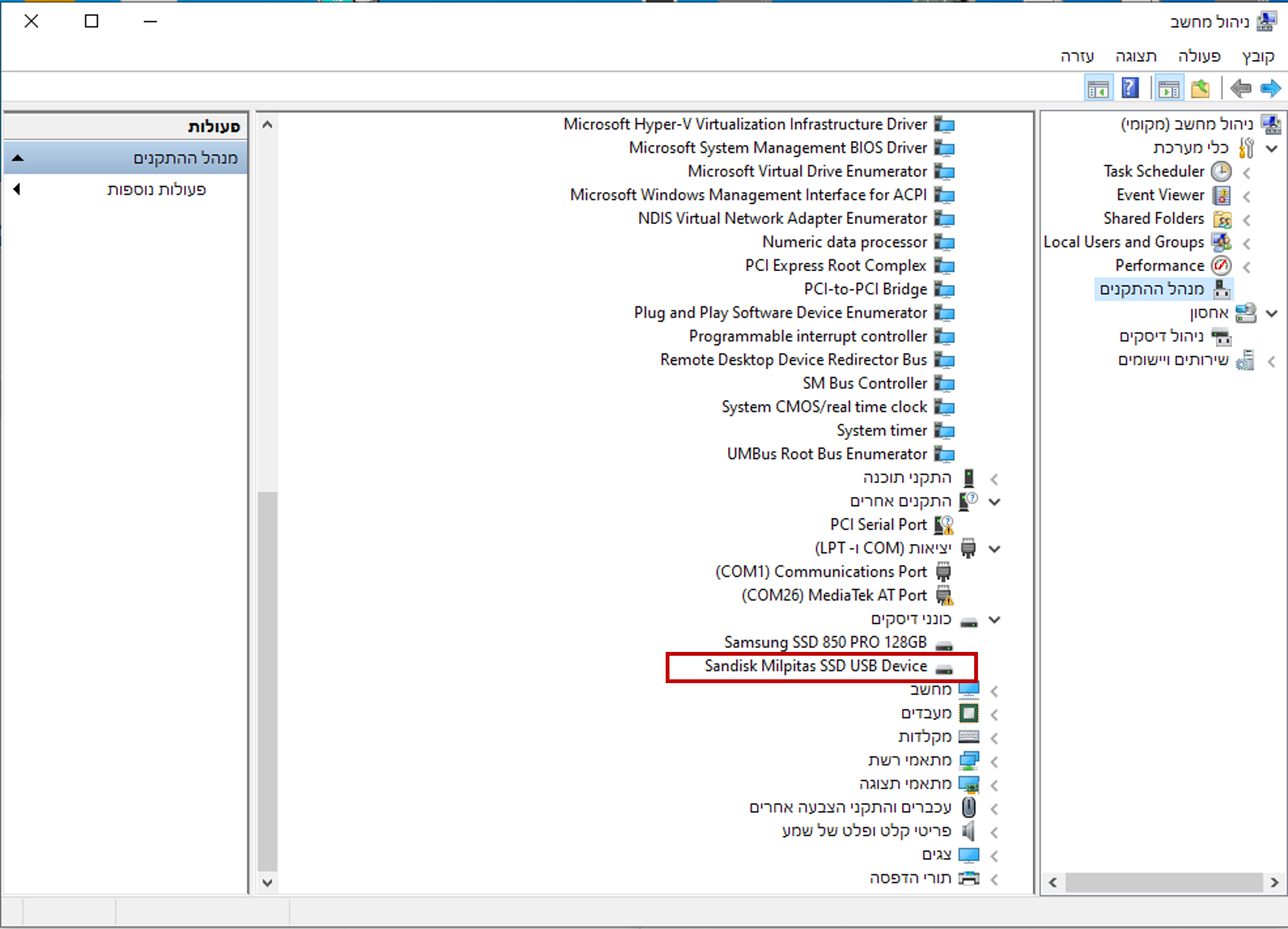Click the console tree scroll left arrow
This screenshot has height=929, width=1288.
click(x=1052, y=883)
